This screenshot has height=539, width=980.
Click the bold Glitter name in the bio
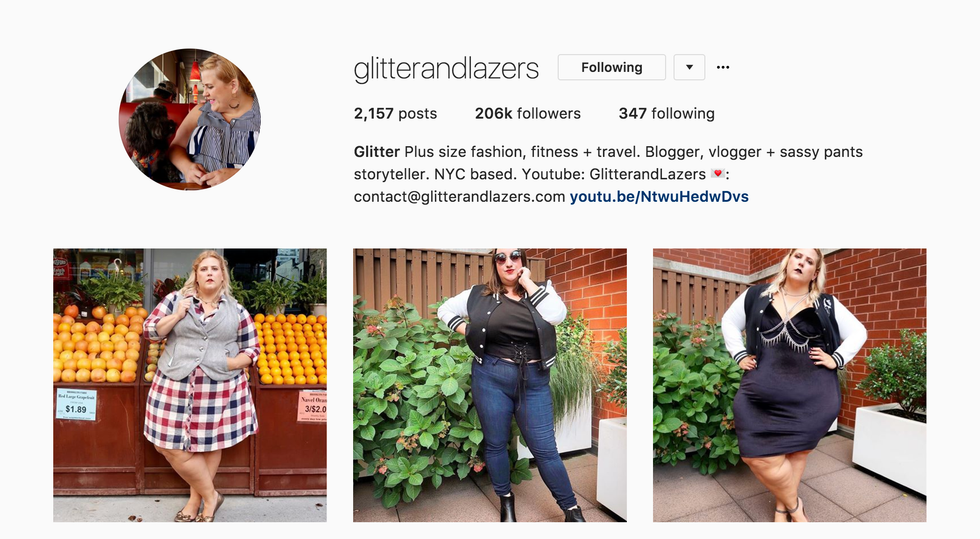(x=376, y=152)
